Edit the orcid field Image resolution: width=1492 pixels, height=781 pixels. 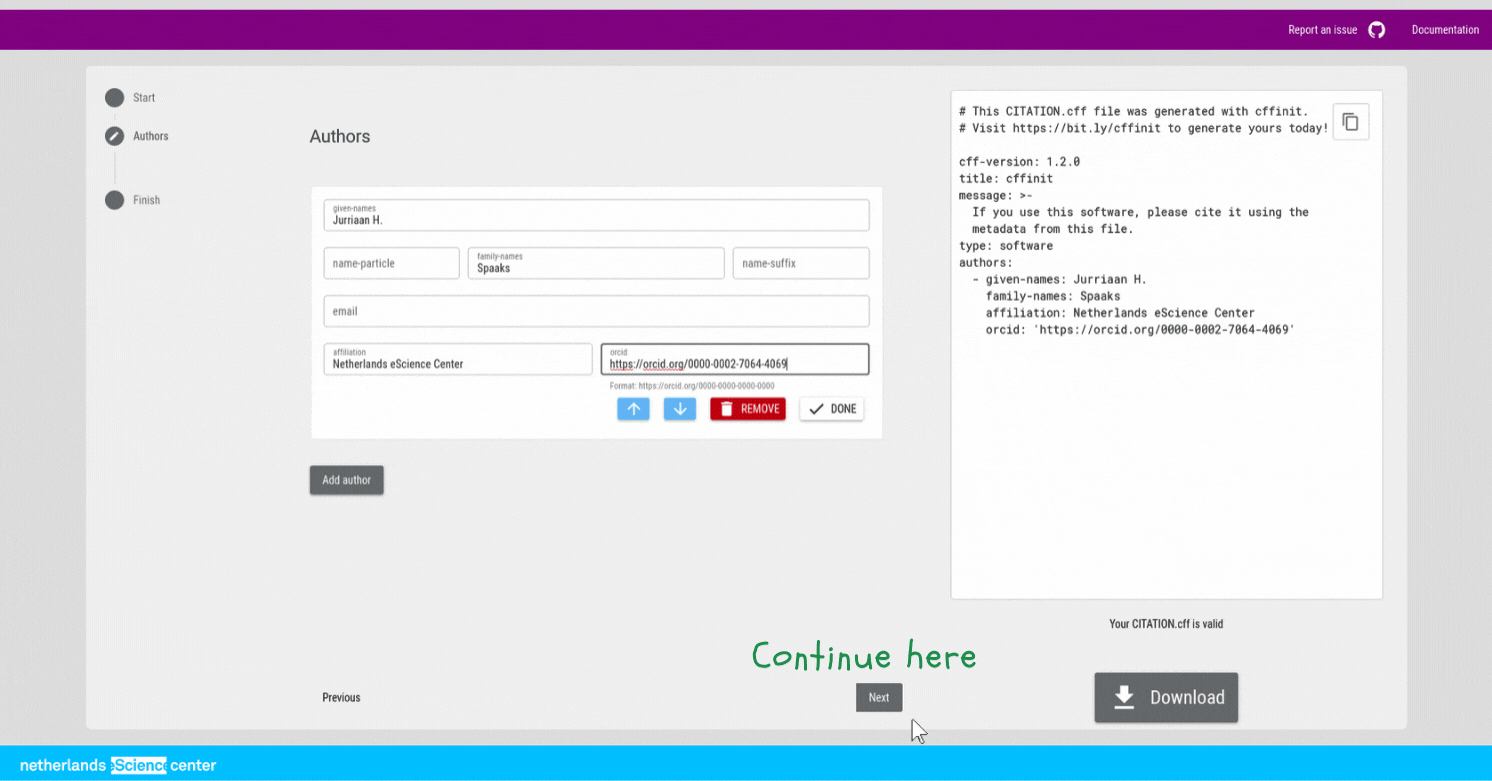(x=734, y=364)
